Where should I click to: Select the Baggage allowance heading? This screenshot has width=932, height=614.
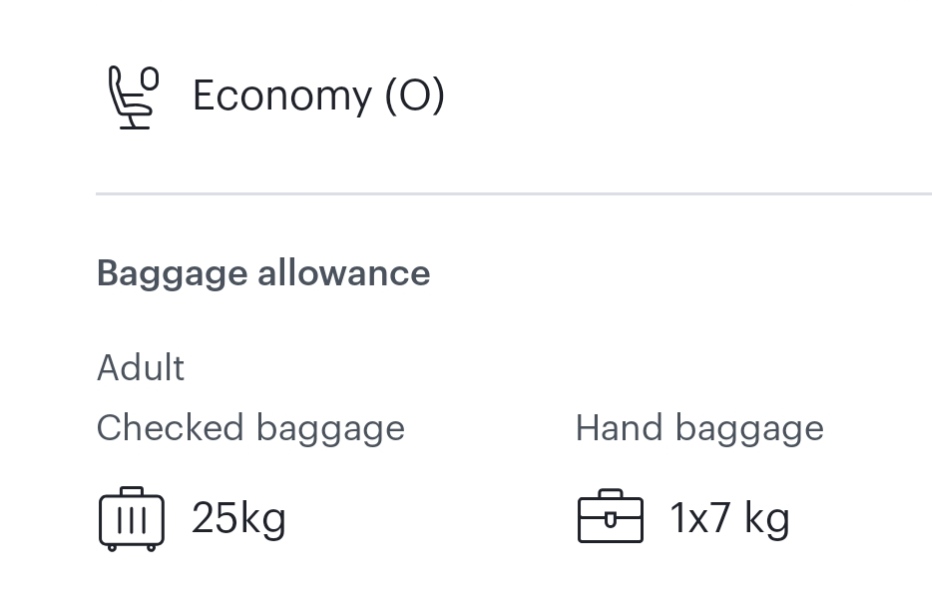point(263,274)
